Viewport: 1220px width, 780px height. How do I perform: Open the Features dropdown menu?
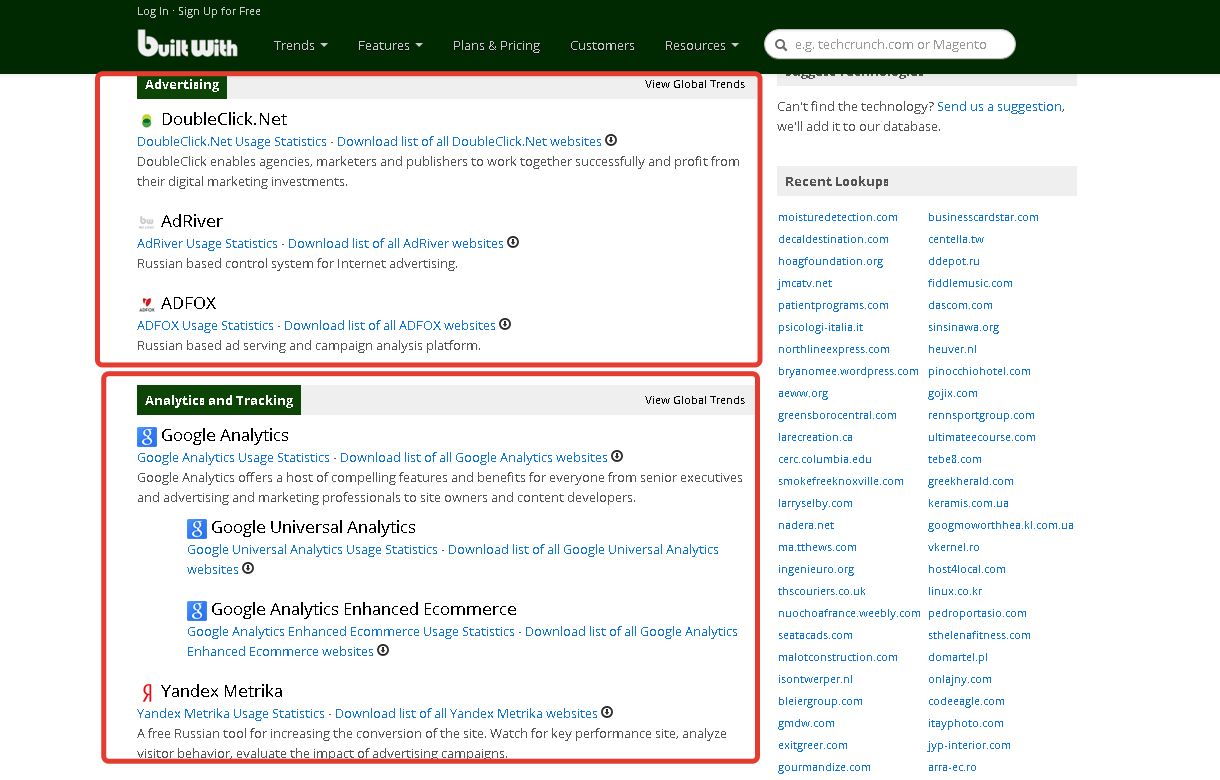(390, 45)
